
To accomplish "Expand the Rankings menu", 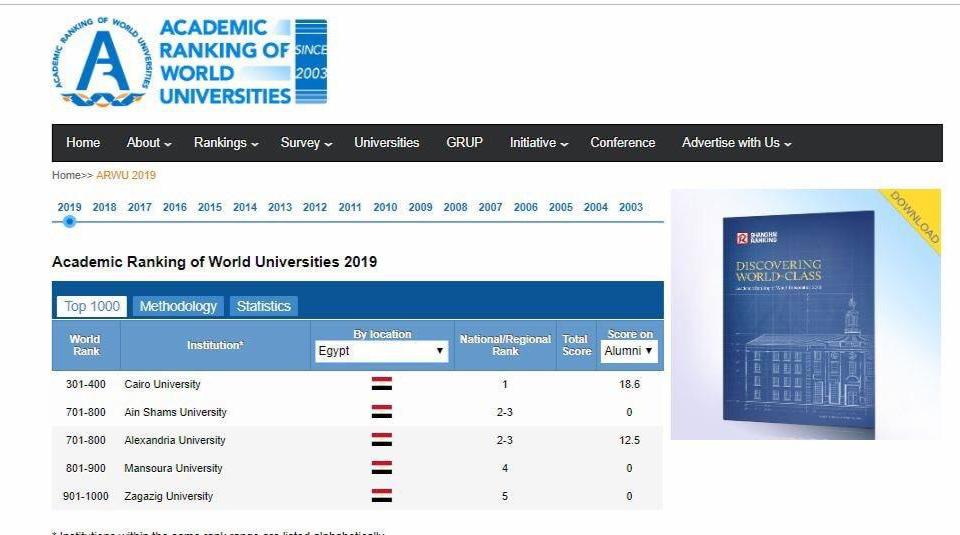I will [x=226, y=143].
